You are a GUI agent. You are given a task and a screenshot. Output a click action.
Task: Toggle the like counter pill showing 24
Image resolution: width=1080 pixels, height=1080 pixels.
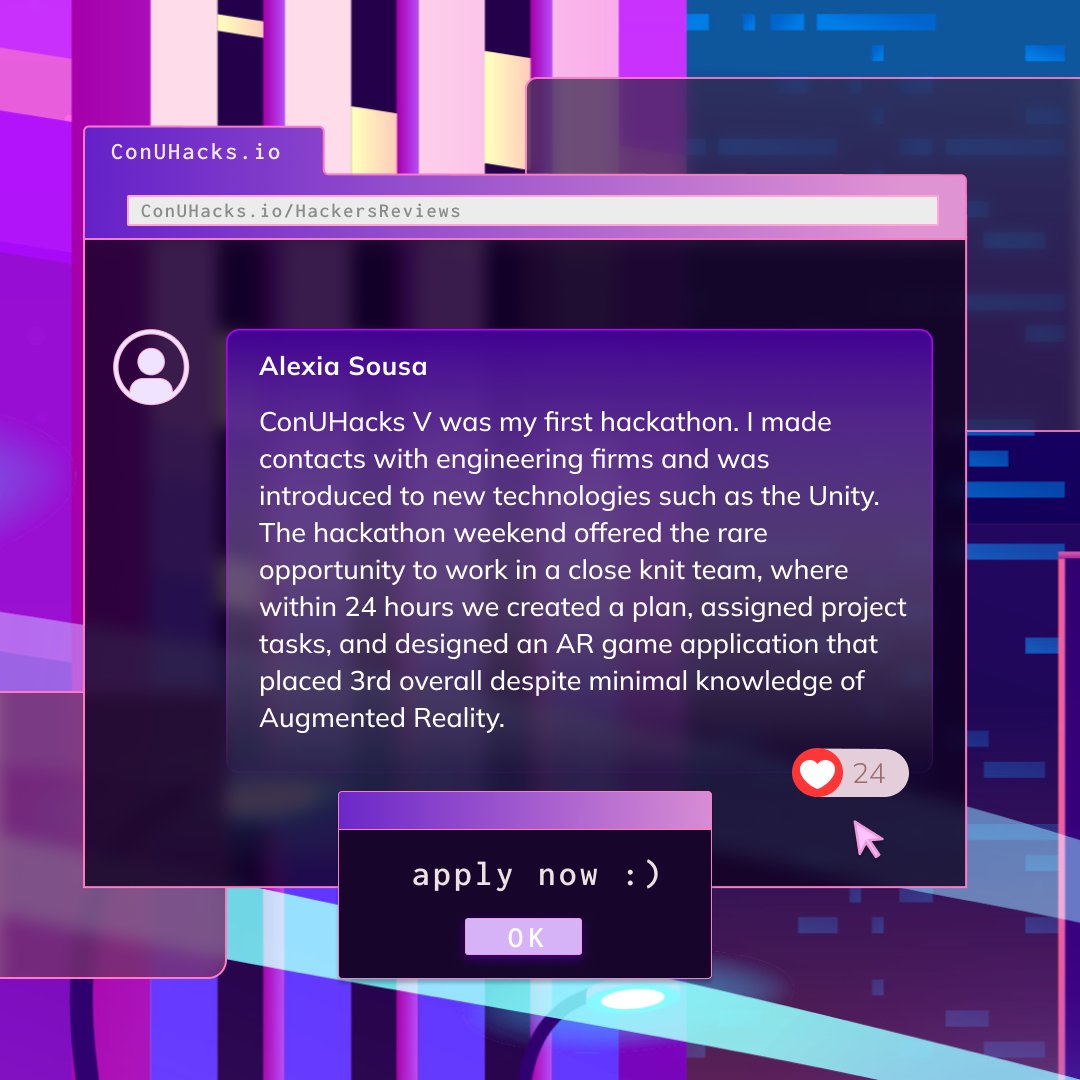[850, 772]
